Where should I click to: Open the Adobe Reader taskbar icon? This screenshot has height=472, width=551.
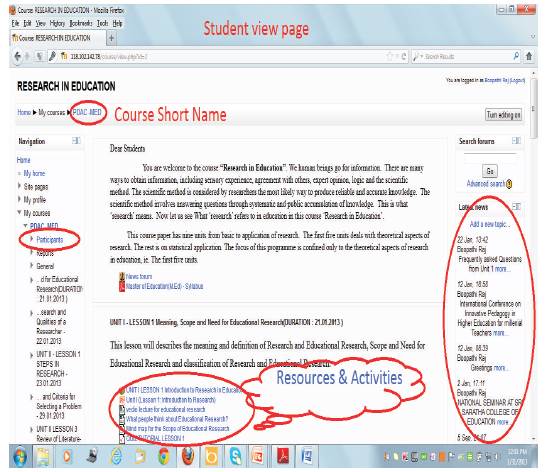click(x=283, y=456)
